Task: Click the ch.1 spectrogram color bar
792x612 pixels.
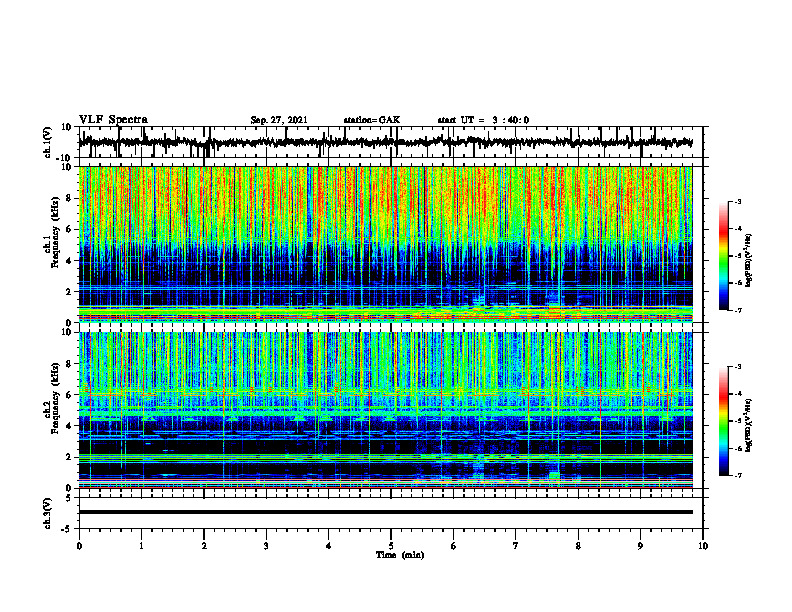Action: click(x=723, y=256)
